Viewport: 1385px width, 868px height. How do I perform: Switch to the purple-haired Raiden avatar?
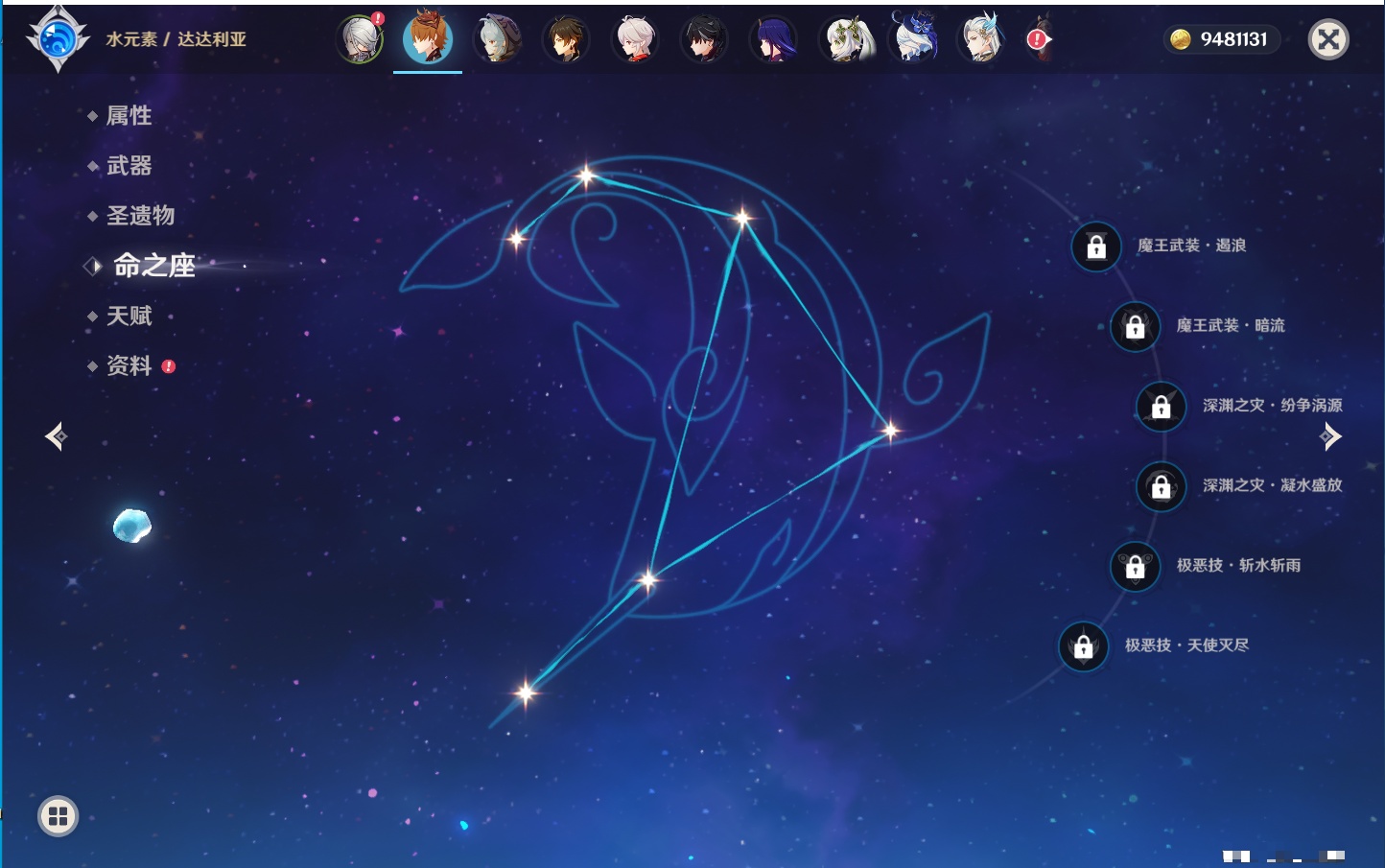773,39
